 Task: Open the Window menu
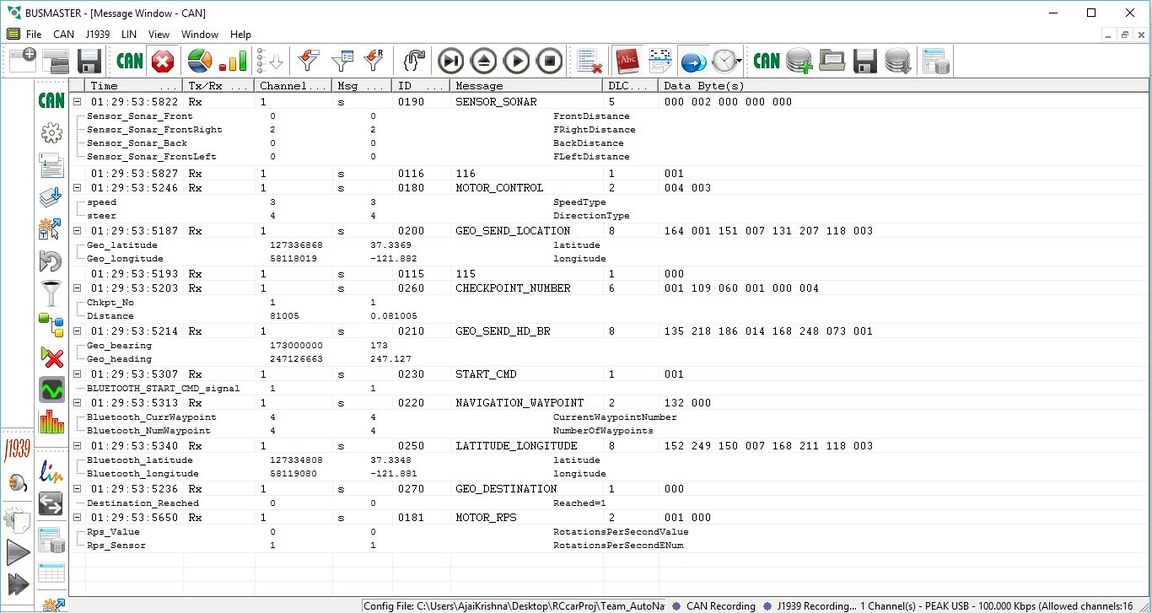point(200,34)
